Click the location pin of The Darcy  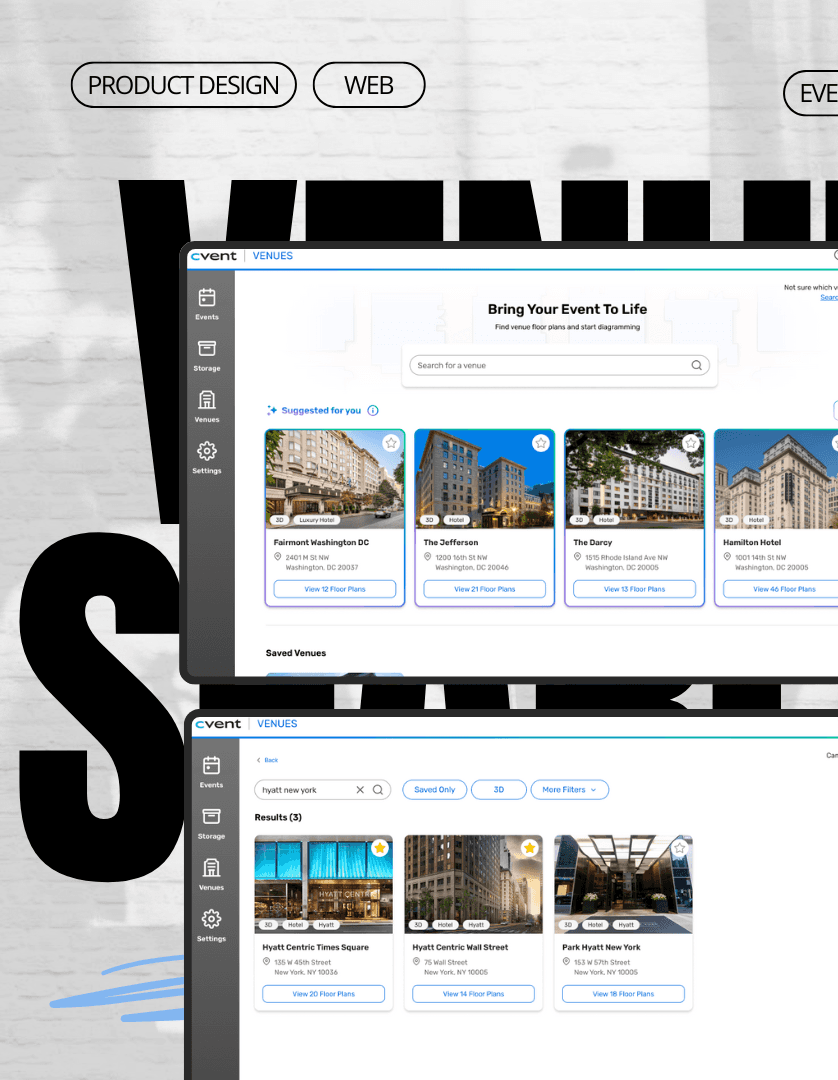pos(578,557)
